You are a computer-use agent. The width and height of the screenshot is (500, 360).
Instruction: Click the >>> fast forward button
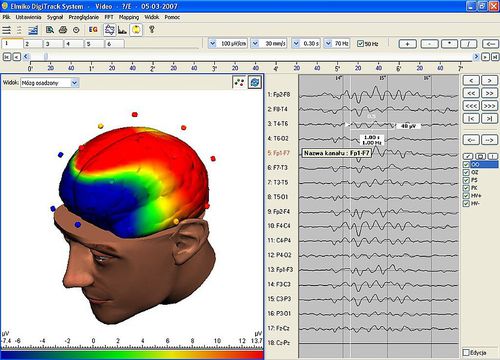click(489, 106)
